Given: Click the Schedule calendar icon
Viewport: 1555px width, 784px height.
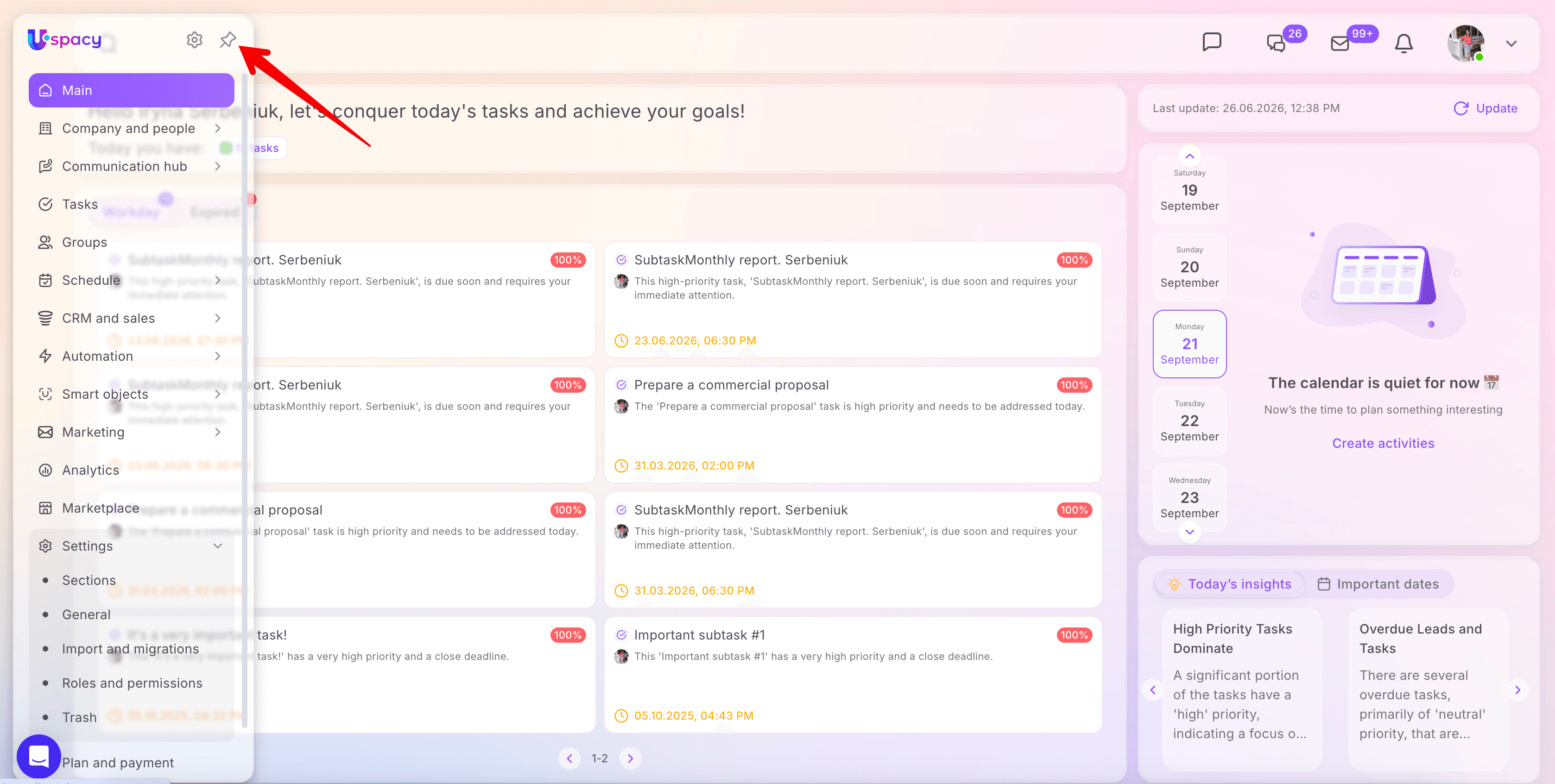Looking at the screenshot, I should click(x=45, y=281).
